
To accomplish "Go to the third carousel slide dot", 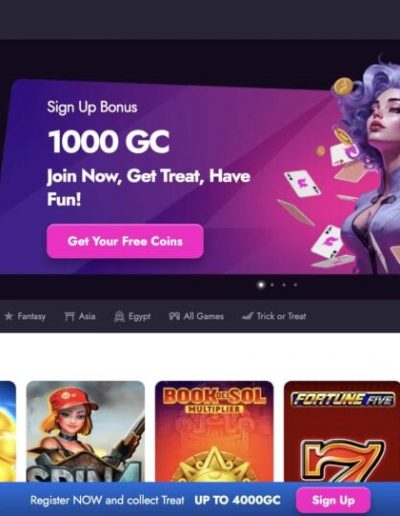I will tap(284, 285).
